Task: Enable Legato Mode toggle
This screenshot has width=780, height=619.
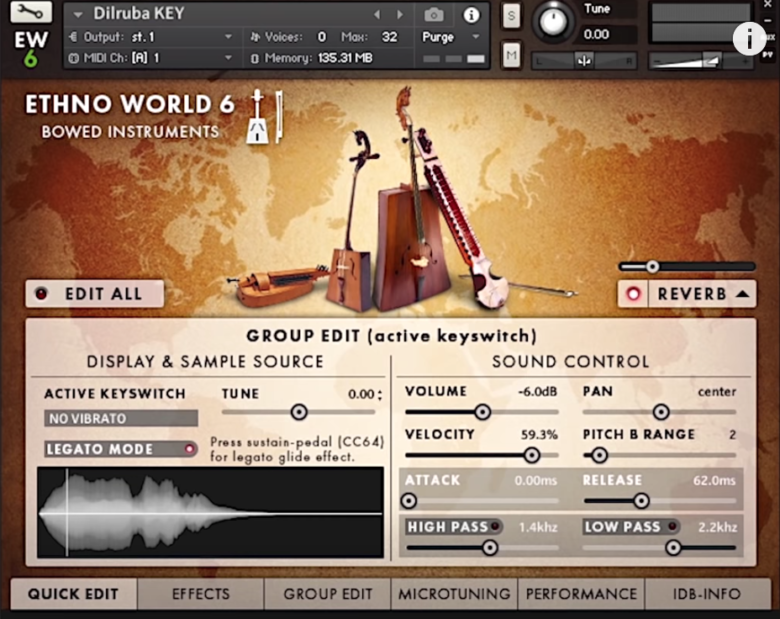Action: coord(189,449)
